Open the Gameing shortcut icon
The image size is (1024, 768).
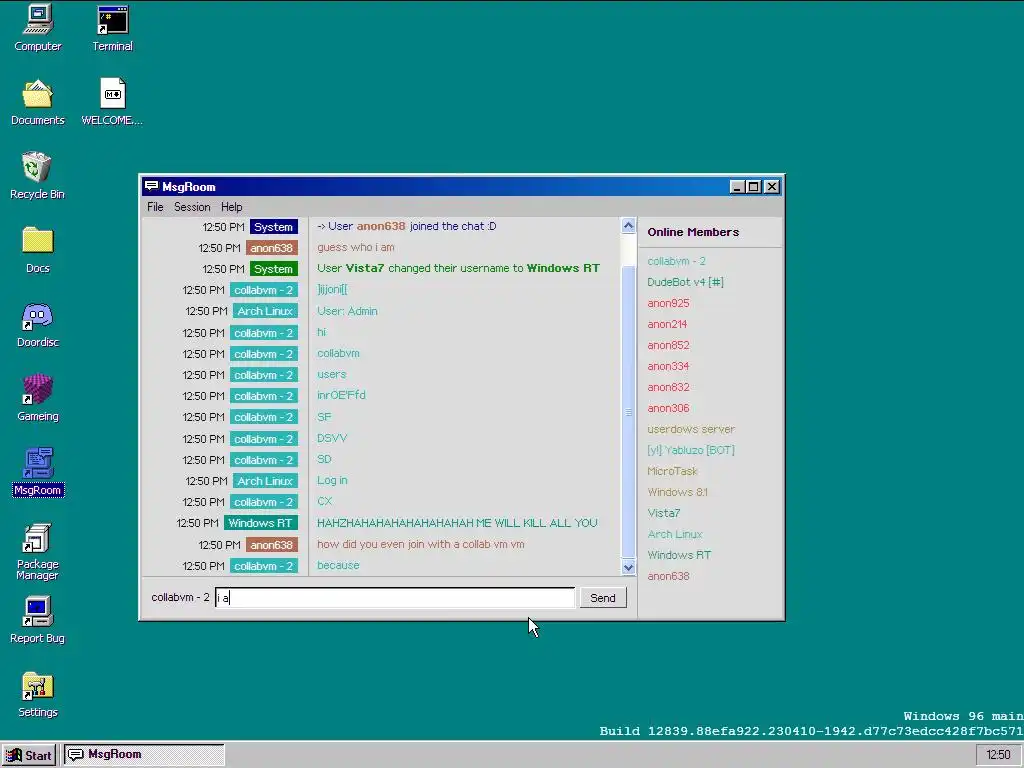point(37,398)
